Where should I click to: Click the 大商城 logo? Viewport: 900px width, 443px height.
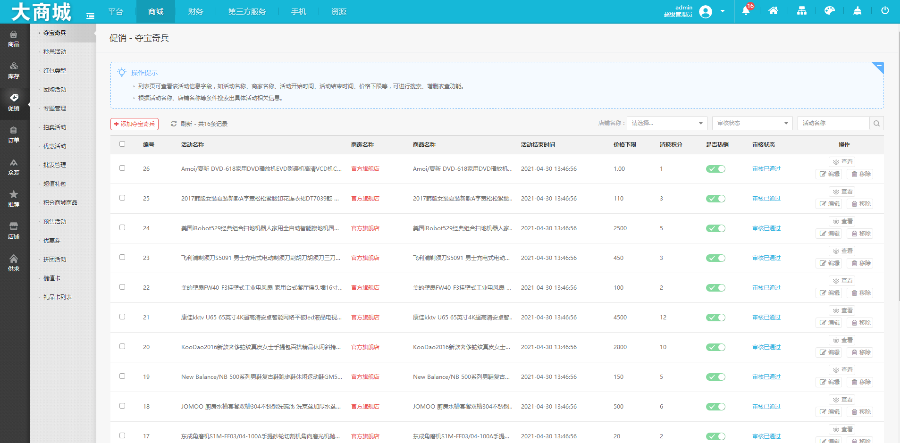click(41, 11)
